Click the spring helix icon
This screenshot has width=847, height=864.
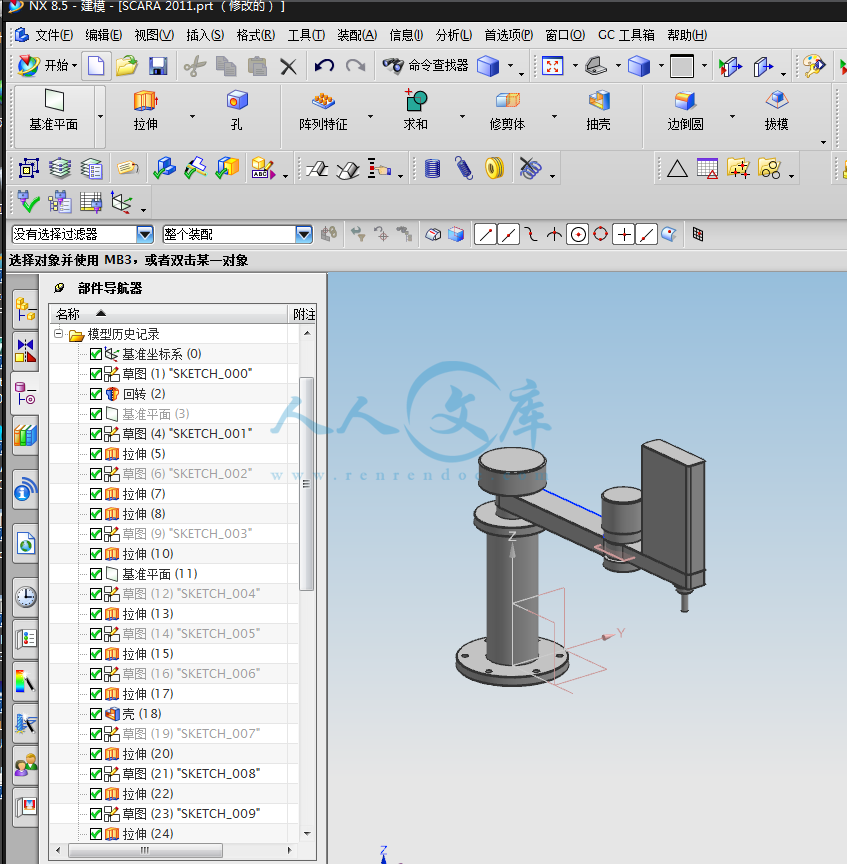coord(463,169)
